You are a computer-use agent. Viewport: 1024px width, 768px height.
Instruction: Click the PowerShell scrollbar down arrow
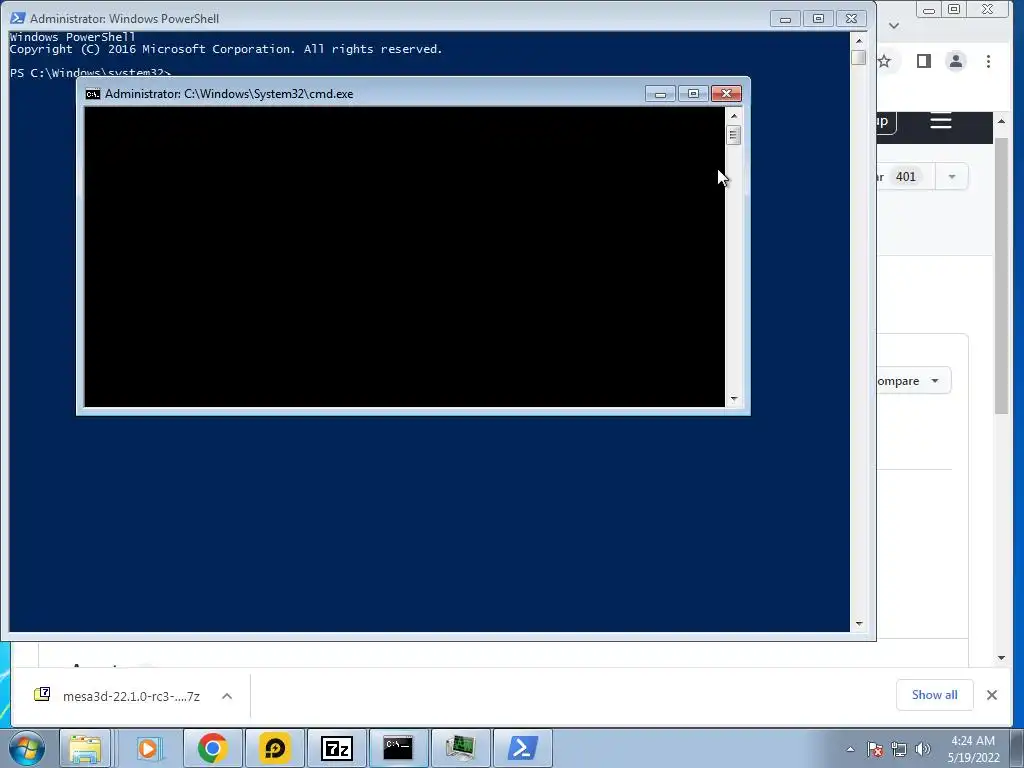(x=859, y=624)
